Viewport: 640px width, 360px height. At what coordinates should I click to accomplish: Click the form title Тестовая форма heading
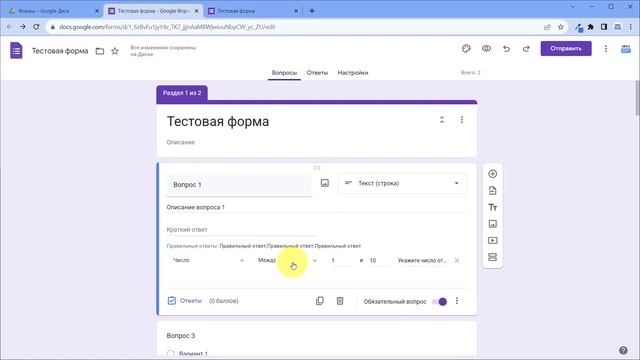tap(218, 122)
